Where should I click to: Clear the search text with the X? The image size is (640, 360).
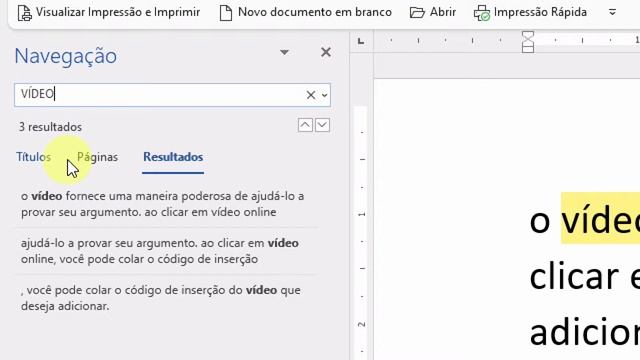(311, 95)
